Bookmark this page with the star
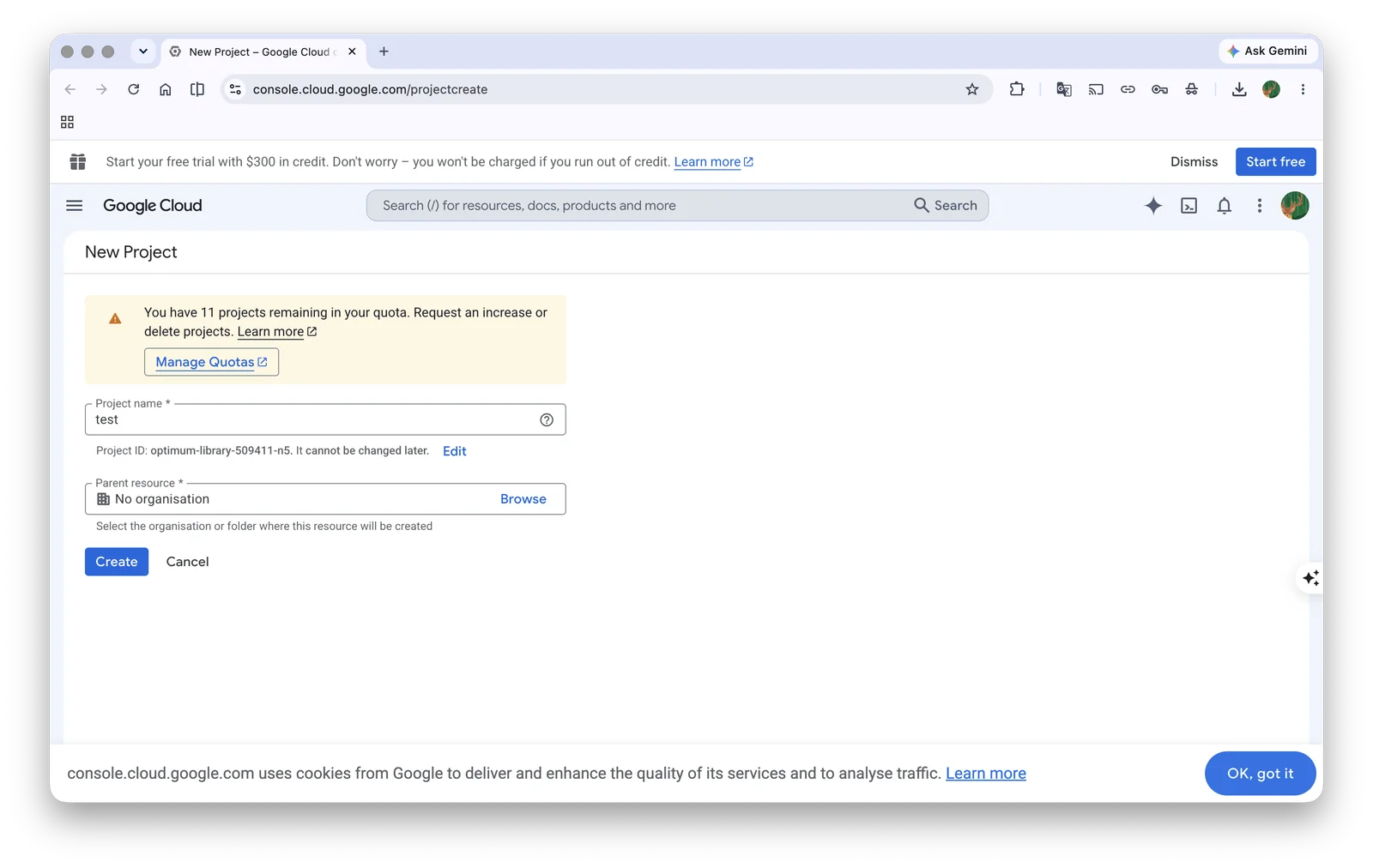Image resolution: width=1373 pixels, height=868 pixels. tap(972, 89)
